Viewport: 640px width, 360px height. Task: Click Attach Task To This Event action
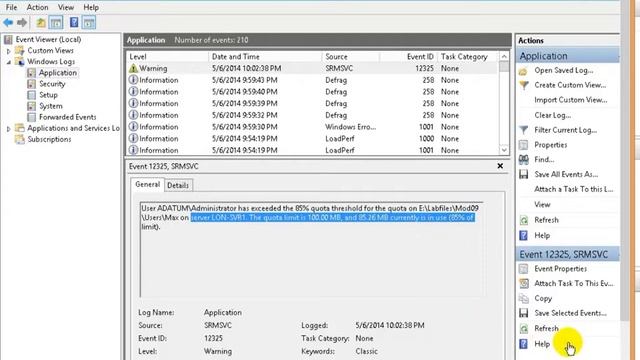pyautogui.click(x=573, y=283)
